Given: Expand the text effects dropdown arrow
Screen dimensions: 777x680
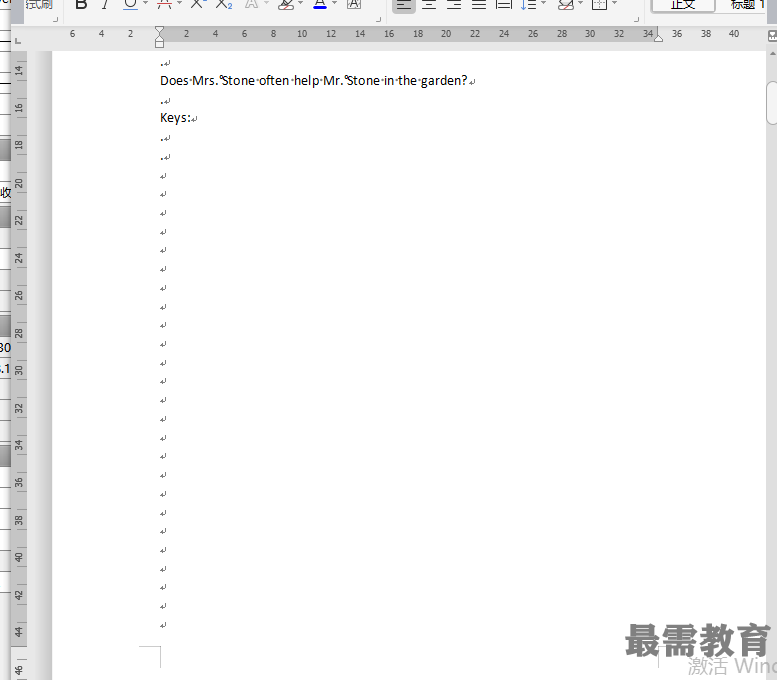Looking at the screenshot, I should tap(267, 3).
